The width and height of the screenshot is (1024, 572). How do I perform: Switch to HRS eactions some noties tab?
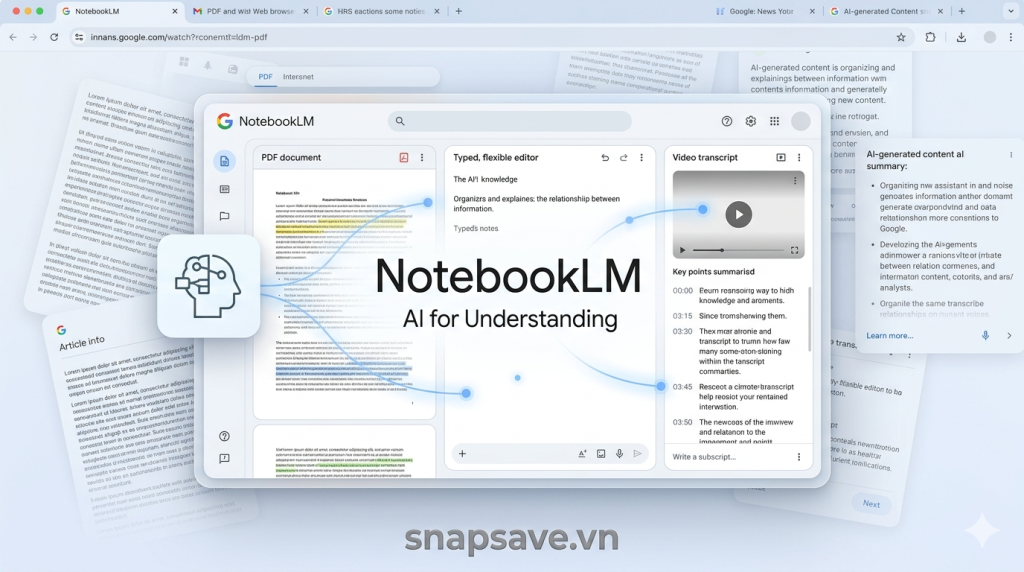point(381,11)
